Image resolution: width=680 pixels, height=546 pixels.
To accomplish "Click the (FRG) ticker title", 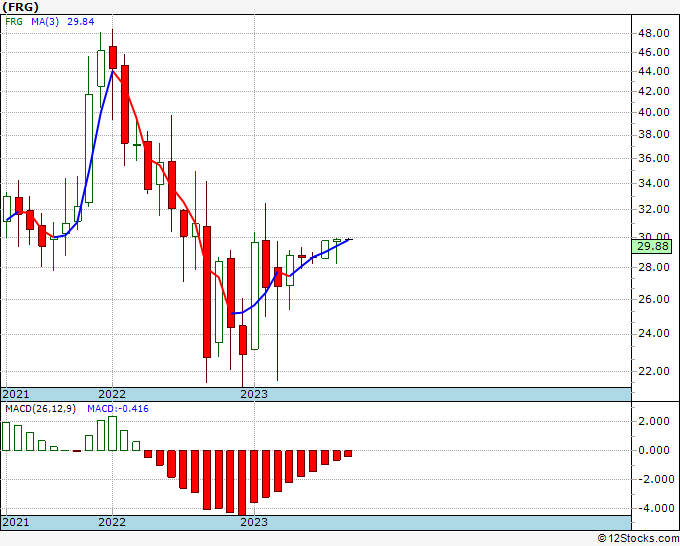I will [20, 7].
